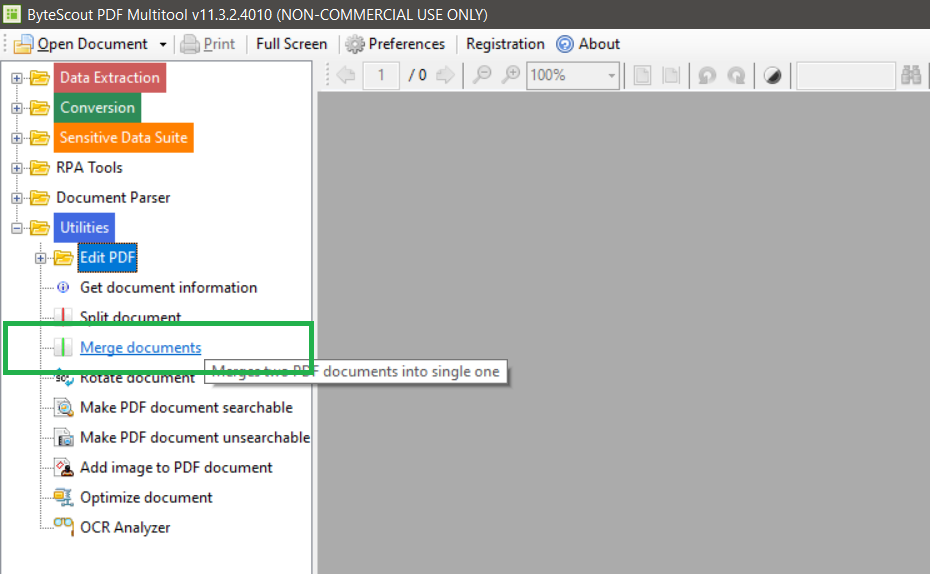Image resolution: width=930 pixels, height=574 pixels.
Task: Select the Utilities category
Action: [x=84, y=228]
